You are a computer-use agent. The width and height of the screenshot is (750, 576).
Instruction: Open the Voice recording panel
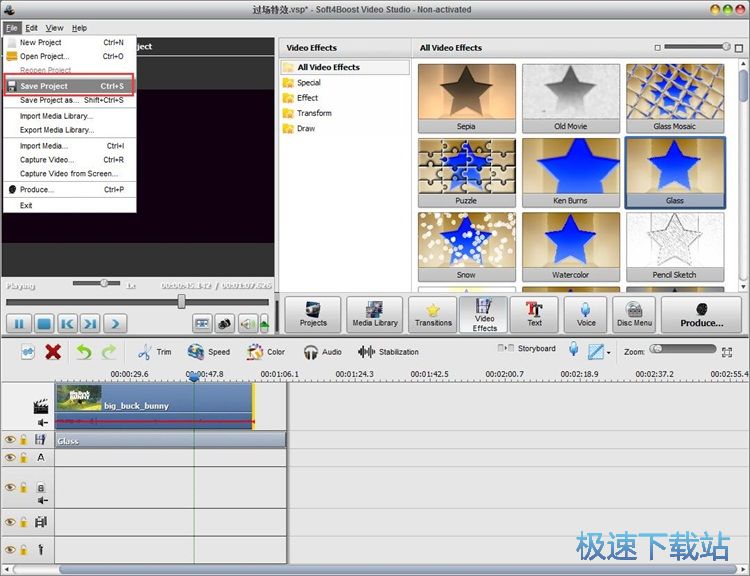[585, 314]
